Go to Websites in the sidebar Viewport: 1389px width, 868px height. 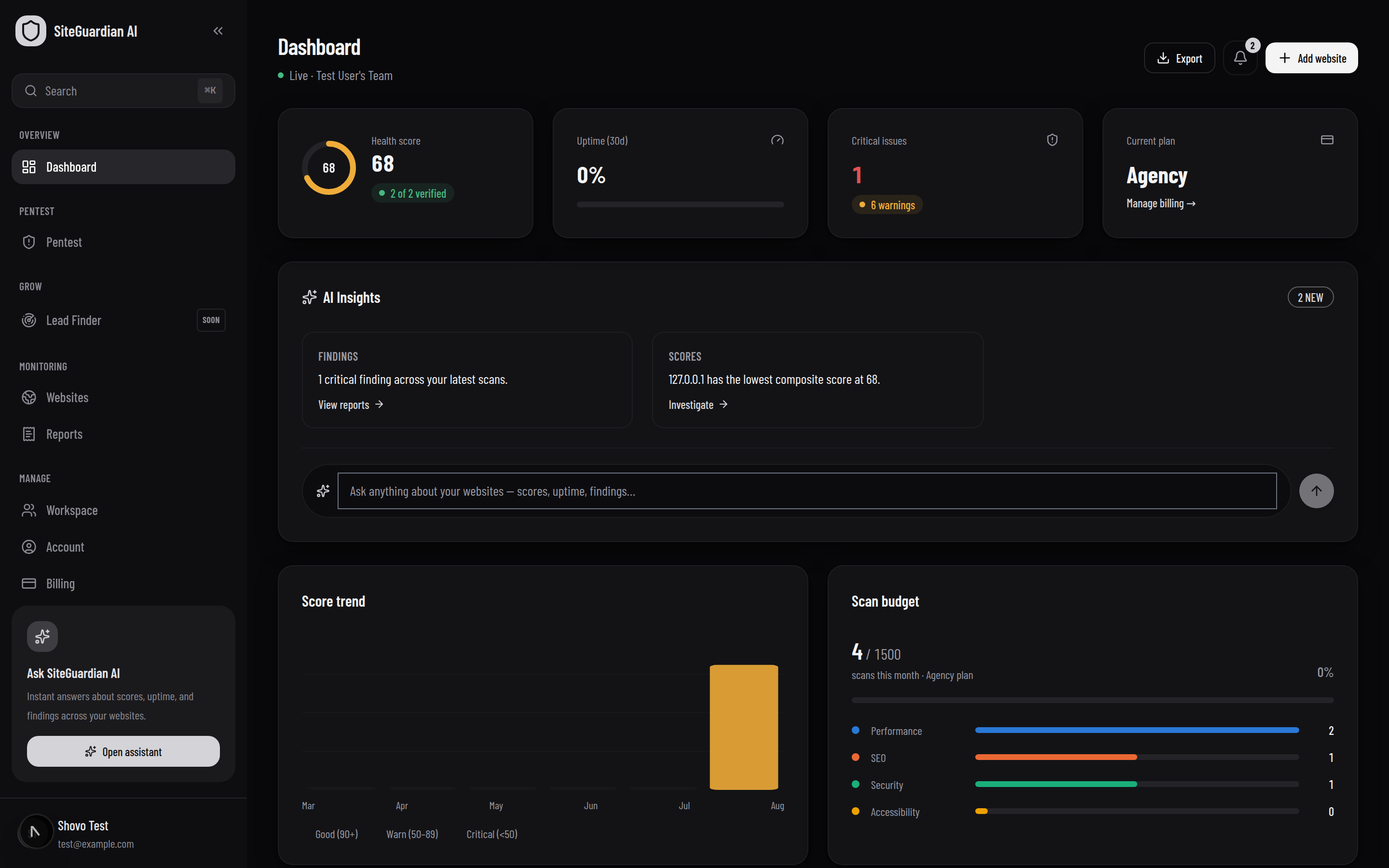click(123, 397)
